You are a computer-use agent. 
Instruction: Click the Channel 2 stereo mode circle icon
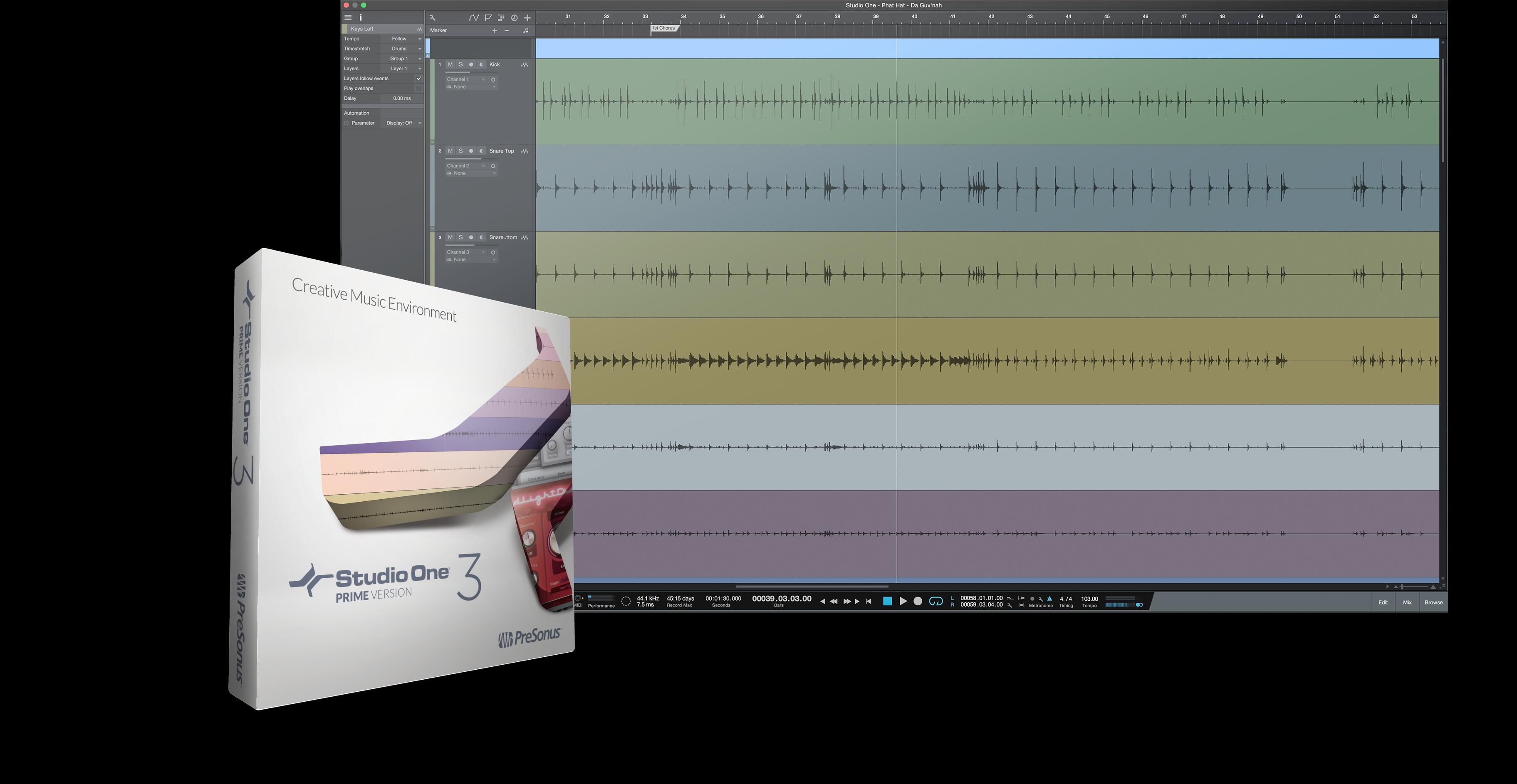(x=493, y=166)
